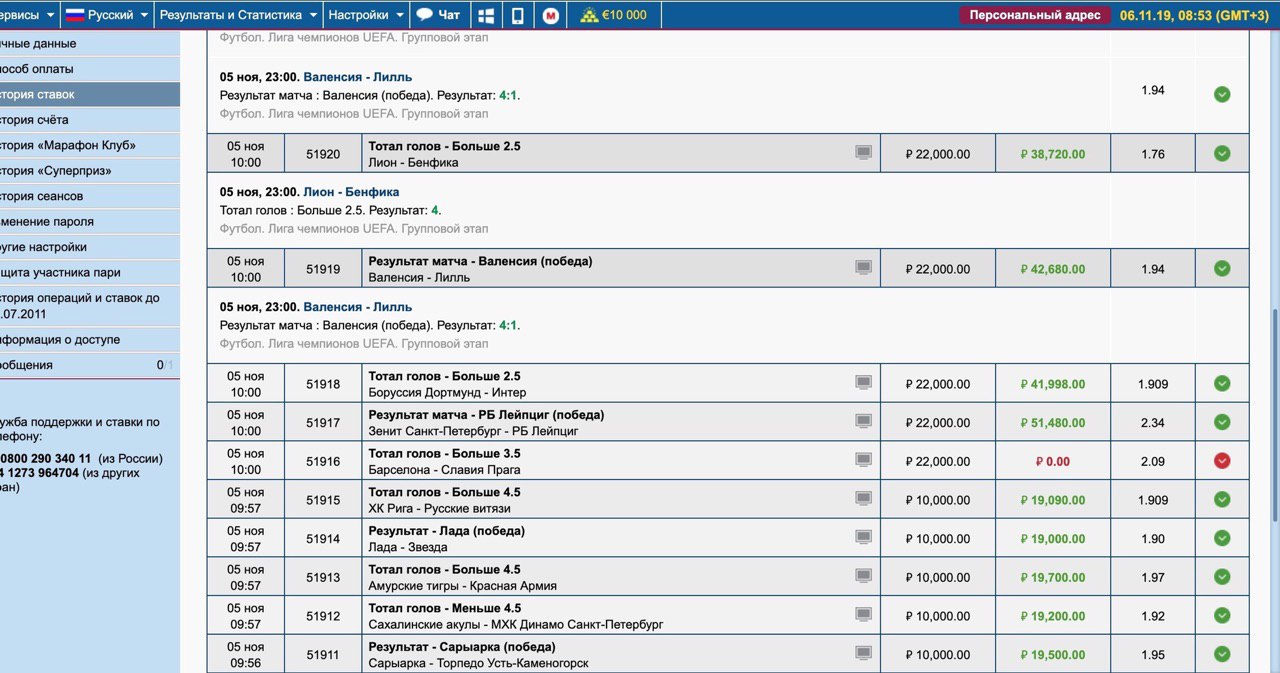This screenshot has height=673, width=1280.
Task: Click red lost status icon for bet 51916
Action: [x=1221, y=461]
